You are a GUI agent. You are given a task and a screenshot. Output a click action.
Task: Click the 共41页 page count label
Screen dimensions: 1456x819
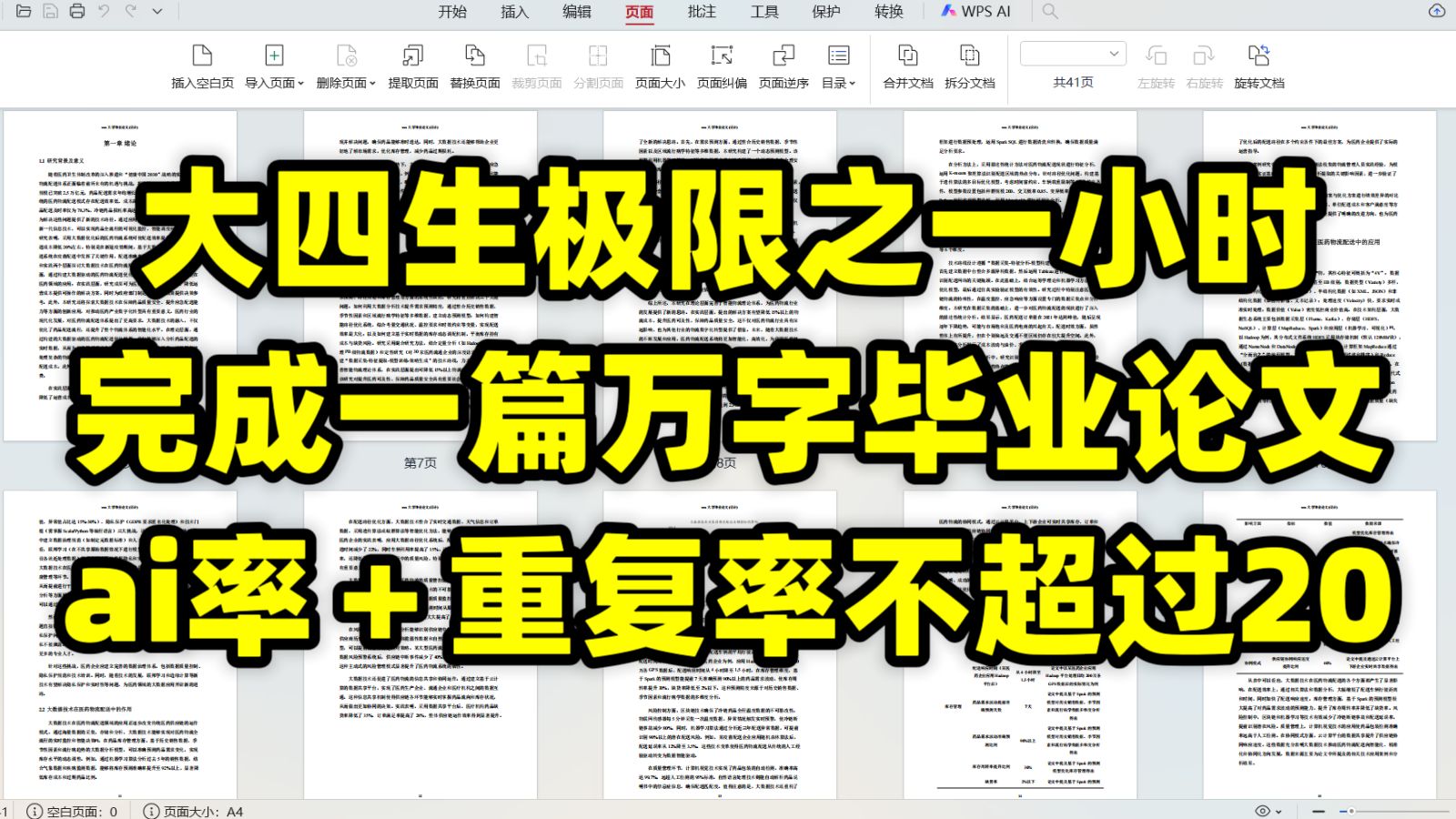pyautogui.click(x=1073, y=82)
